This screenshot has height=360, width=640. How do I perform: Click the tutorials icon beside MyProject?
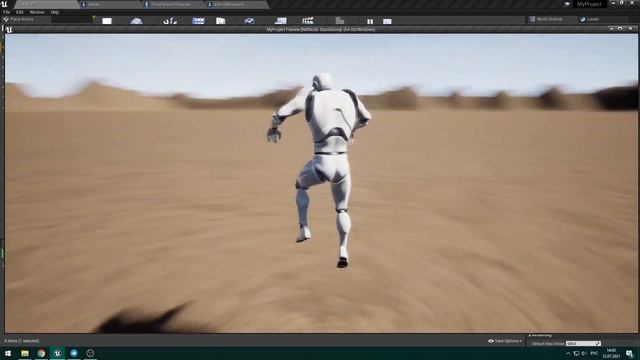[567, 4]
